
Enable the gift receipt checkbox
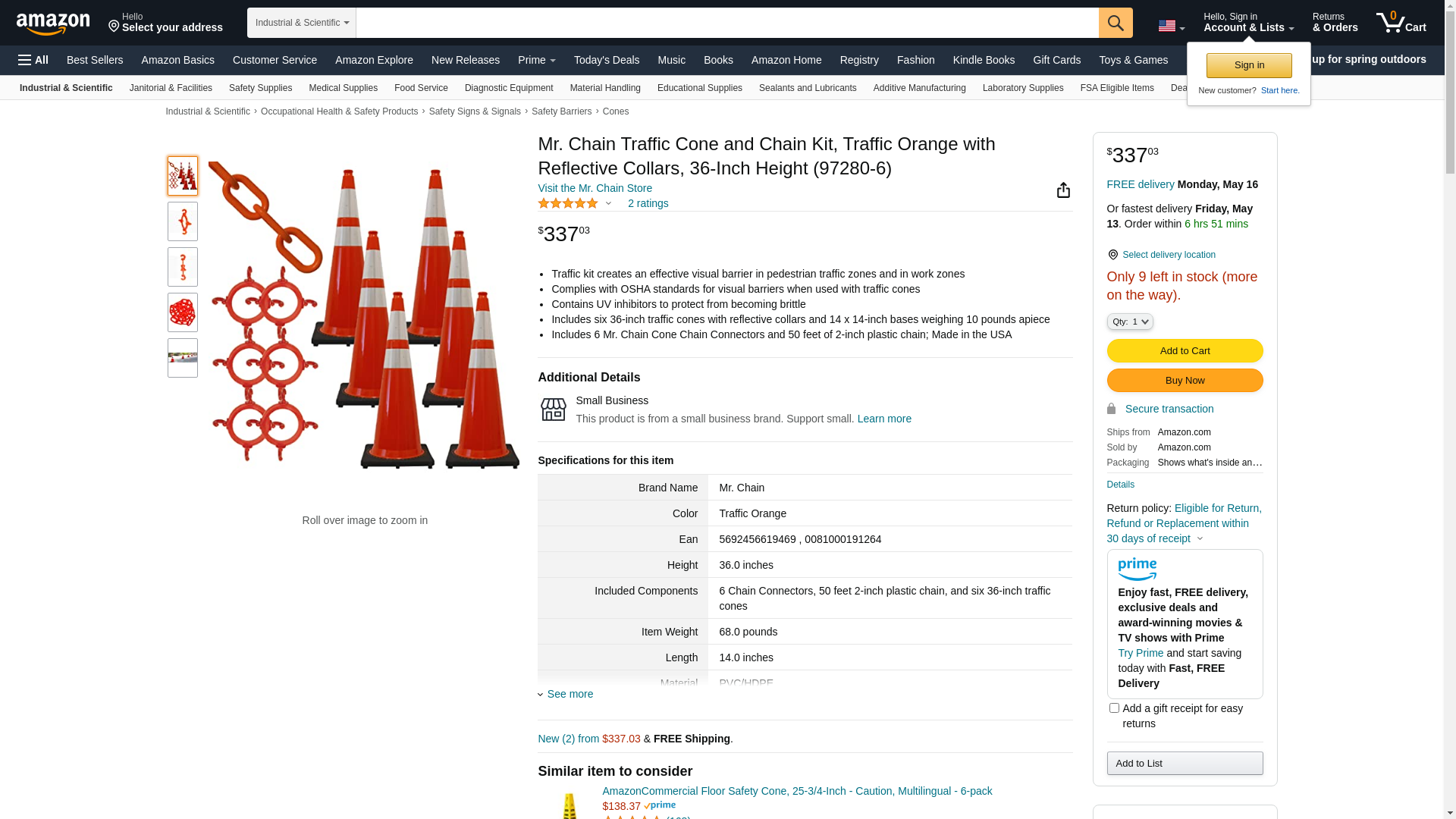tap(1114, 708)
